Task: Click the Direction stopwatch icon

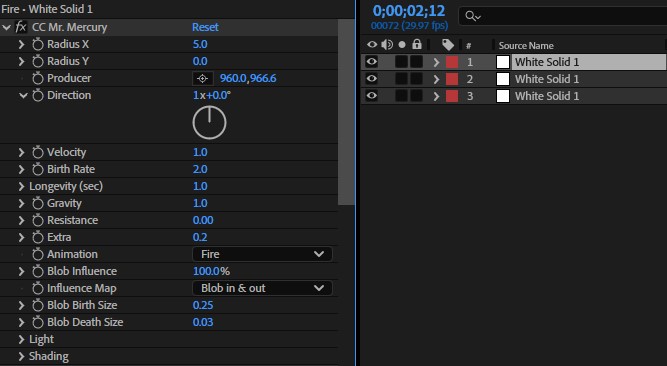Action: click(38, 95)
